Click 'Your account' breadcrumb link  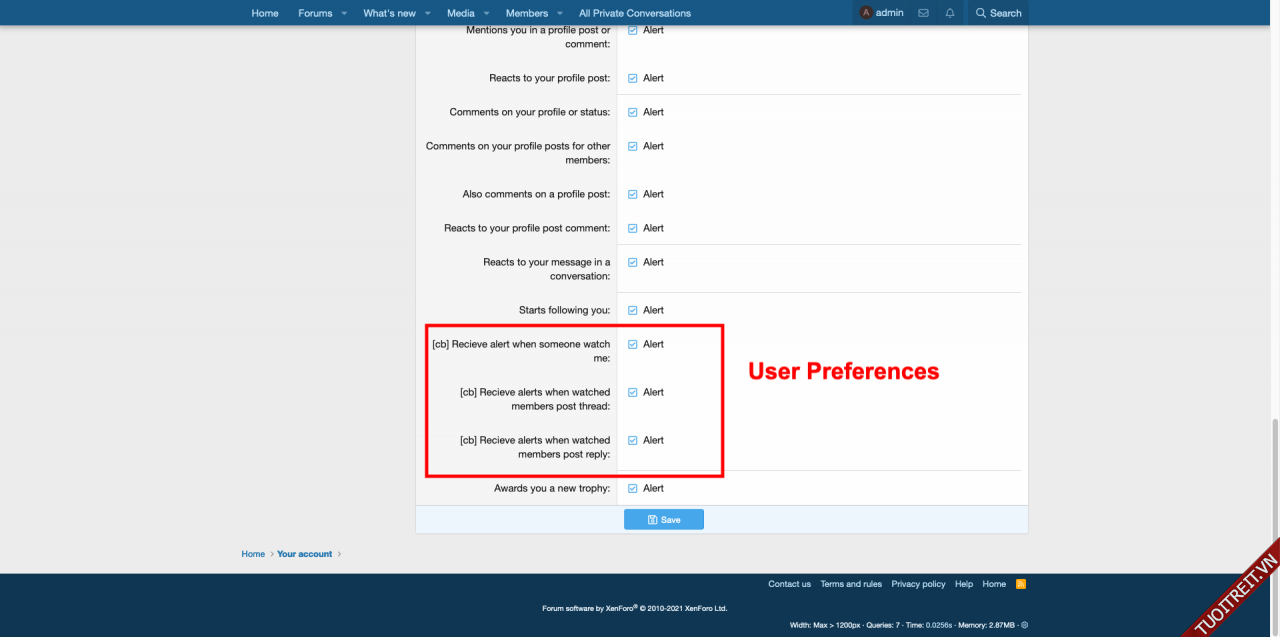coord(304,554)
